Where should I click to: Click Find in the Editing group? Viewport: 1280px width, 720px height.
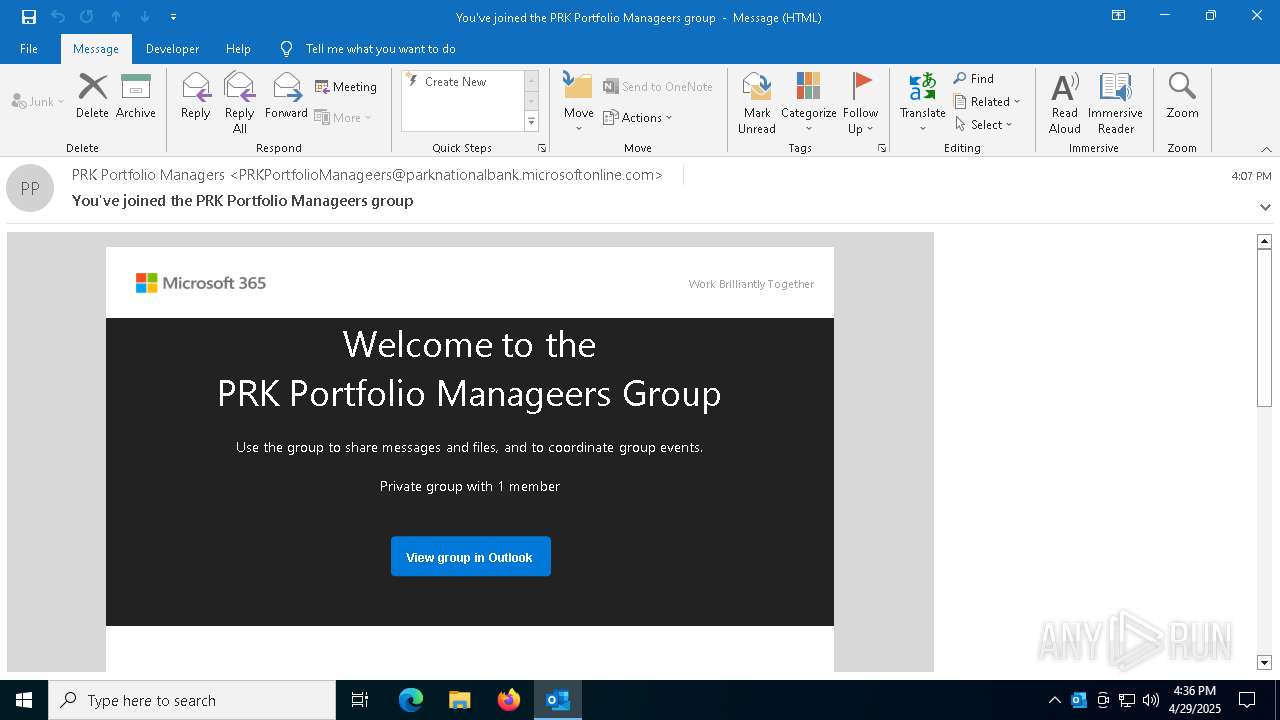(974, 78)
